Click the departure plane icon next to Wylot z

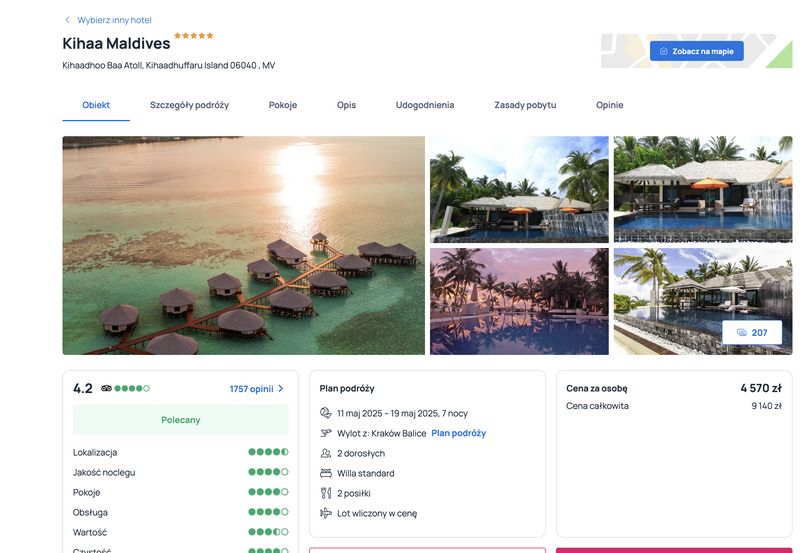326,433
